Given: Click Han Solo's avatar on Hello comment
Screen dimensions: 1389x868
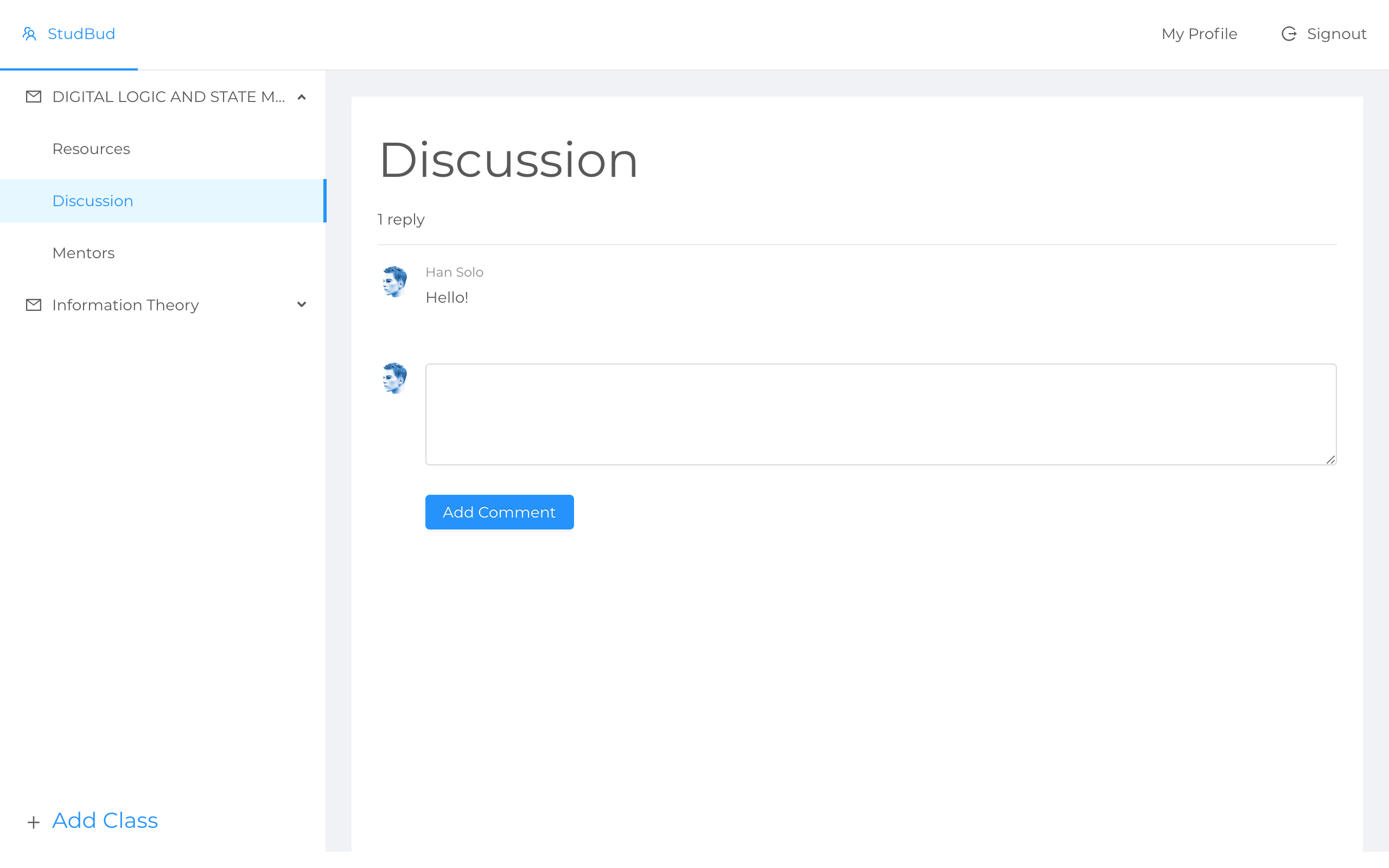Looking at the screenshot, I should 395,282.
